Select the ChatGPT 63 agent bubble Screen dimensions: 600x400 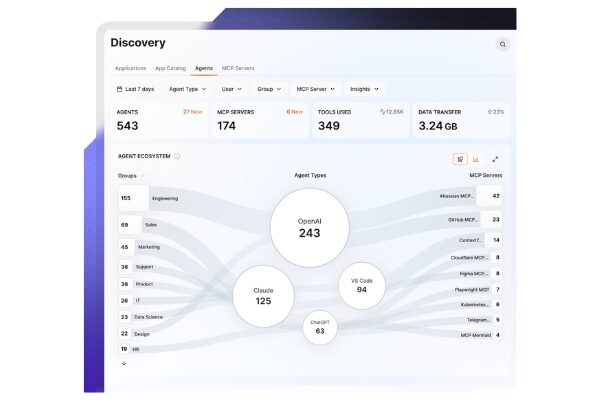tap(320, 327)
